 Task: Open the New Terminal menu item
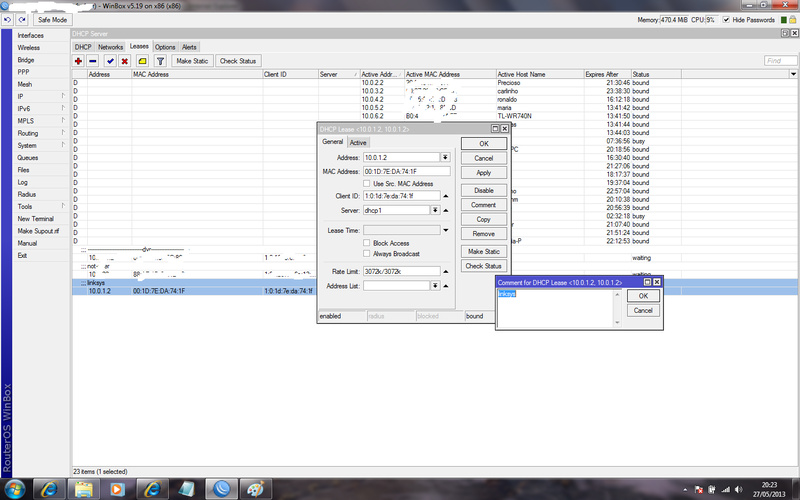click(35, 219)
